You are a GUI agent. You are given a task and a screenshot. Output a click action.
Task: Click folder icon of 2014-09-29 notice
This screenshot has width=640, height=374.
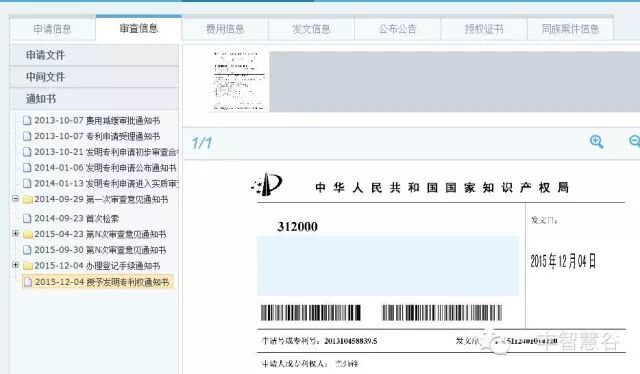pyautogui.click(x=28, y=199)
